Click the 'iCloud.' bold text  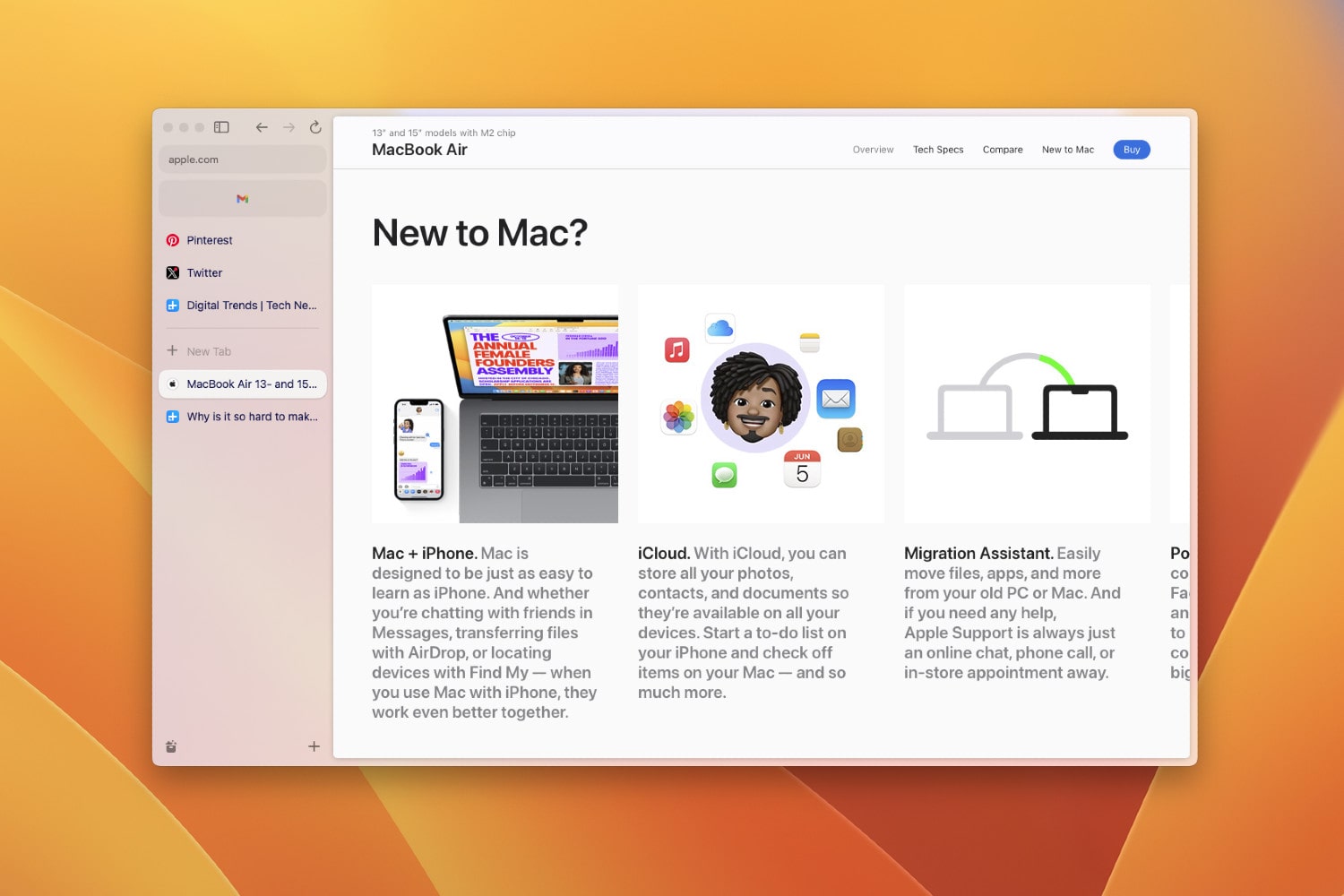coord(664,553)
